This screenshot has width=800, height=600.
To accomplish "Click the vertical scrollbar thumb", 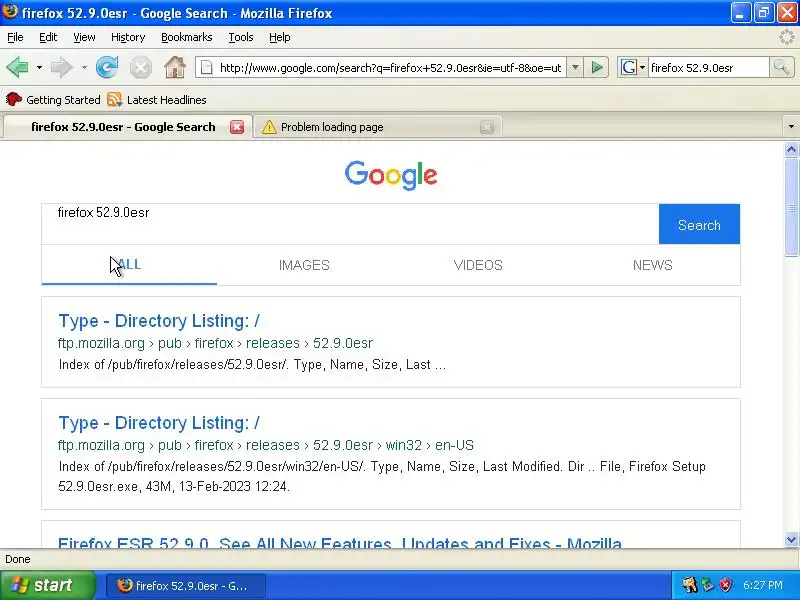I will point(791,207).
